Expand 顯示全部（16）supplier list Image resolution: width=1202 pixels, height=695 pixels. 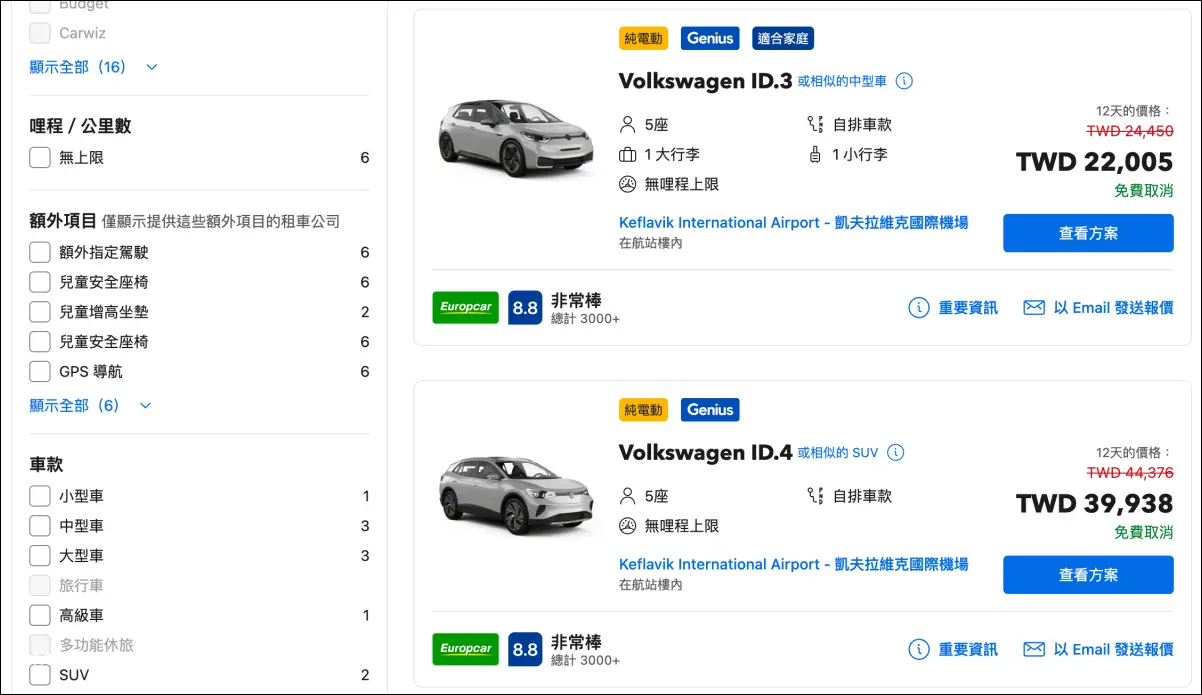93,67
